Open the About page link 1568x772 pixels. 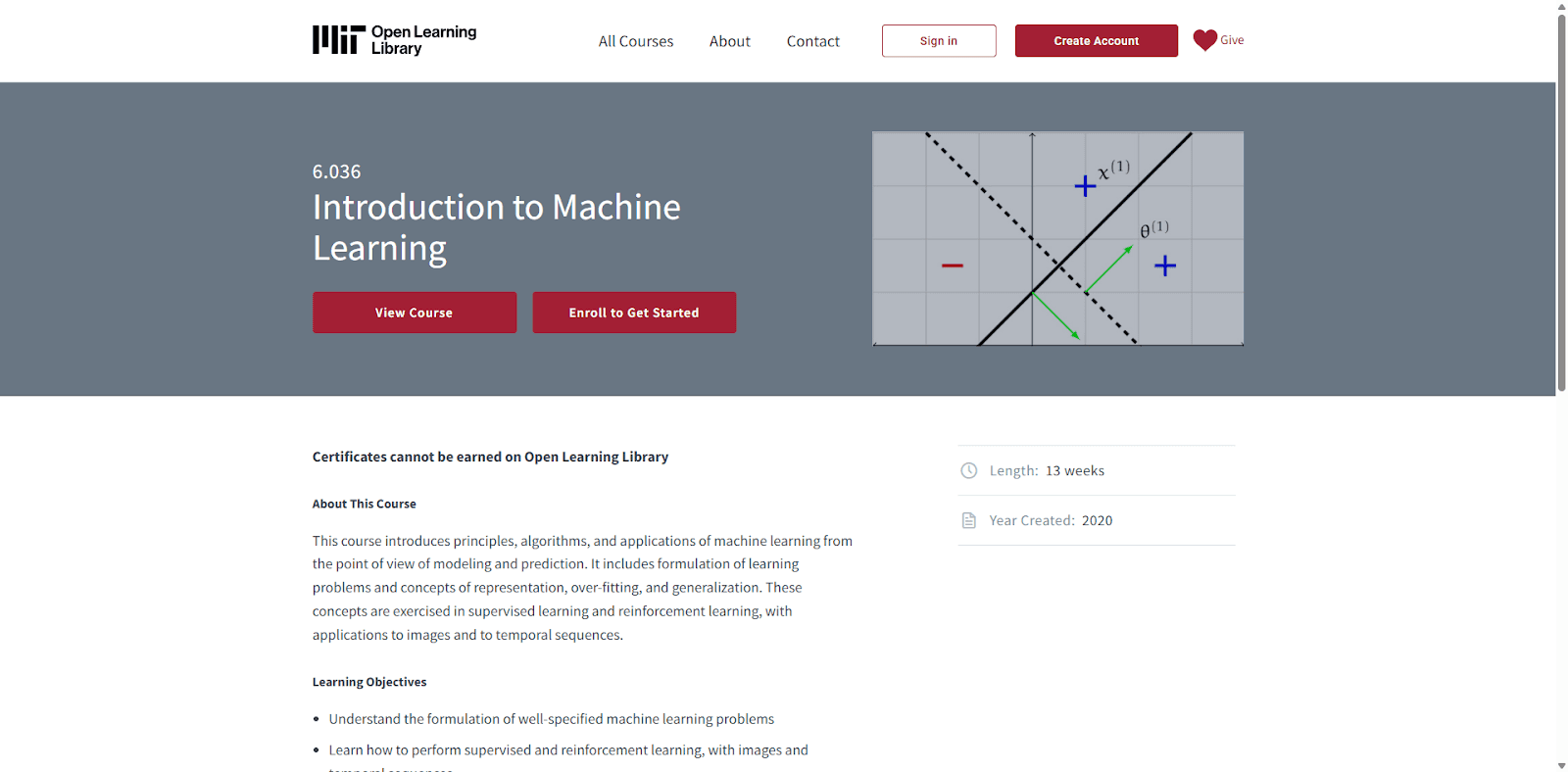pos(730,41)
